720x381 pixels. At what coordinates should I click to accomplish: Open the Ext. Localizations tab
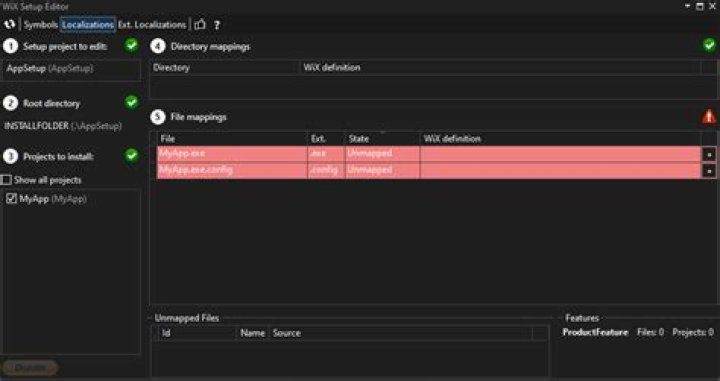tap(152, 25)
